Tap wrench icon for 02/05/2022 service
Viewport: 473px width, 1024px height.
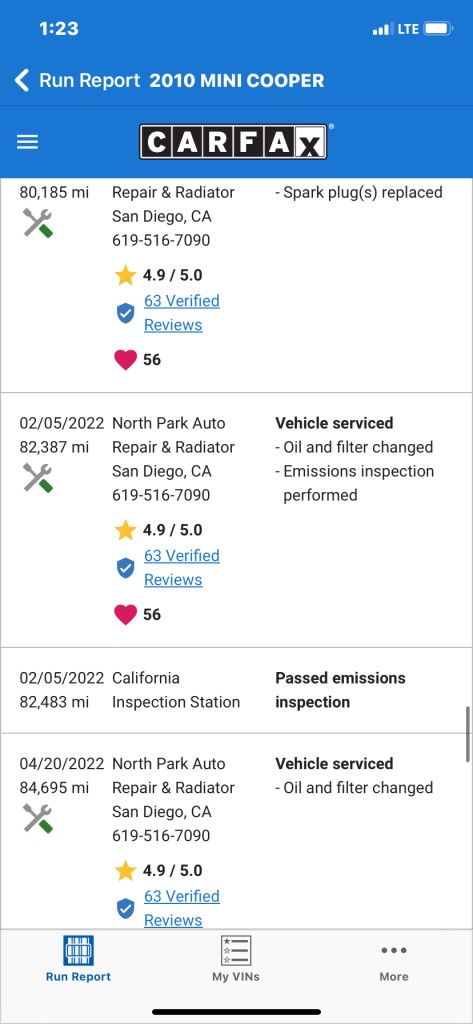pyautogui.click(x=37, y=478)
